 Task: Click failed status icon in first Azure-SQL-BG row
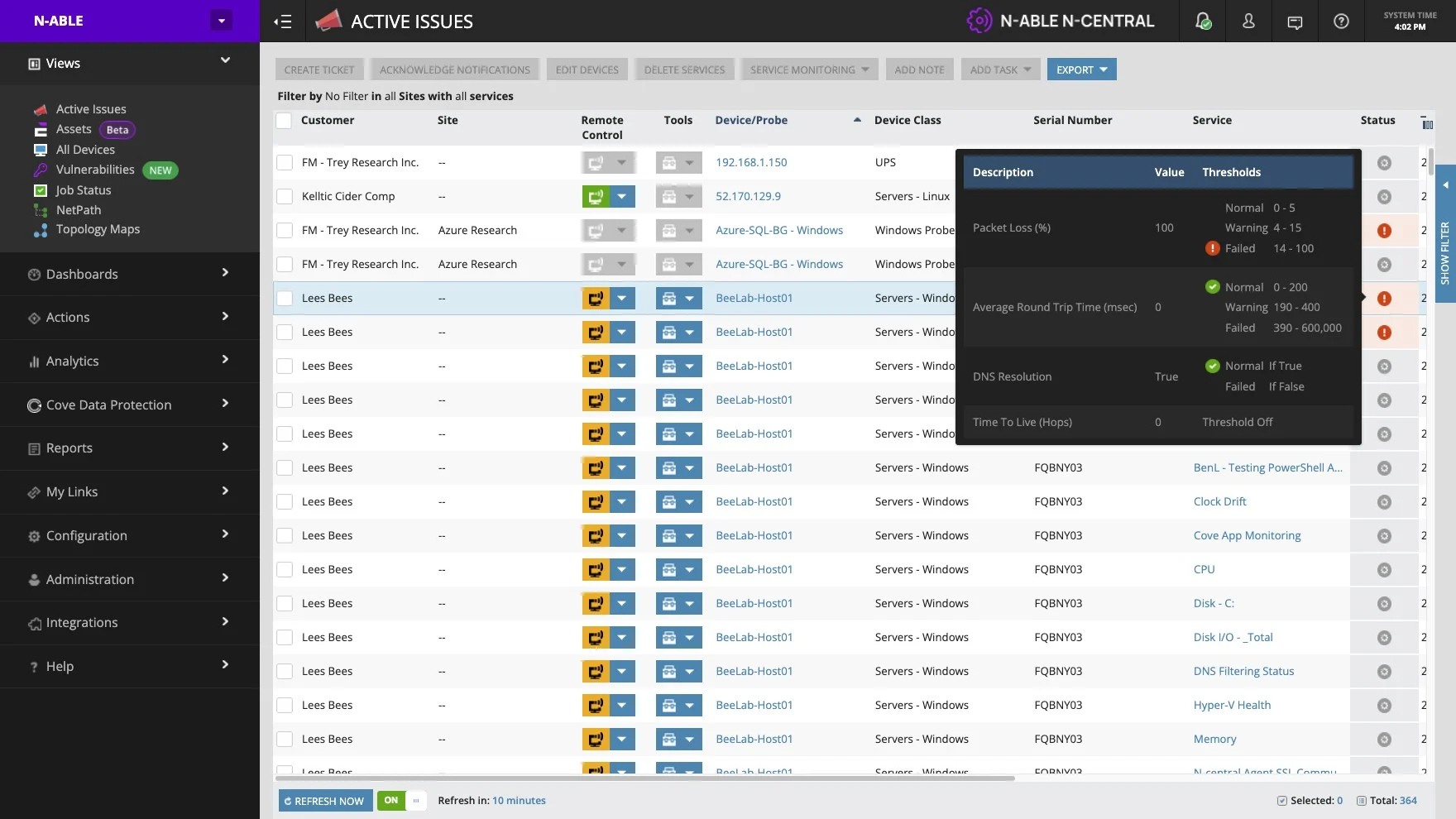(1384, 231)
